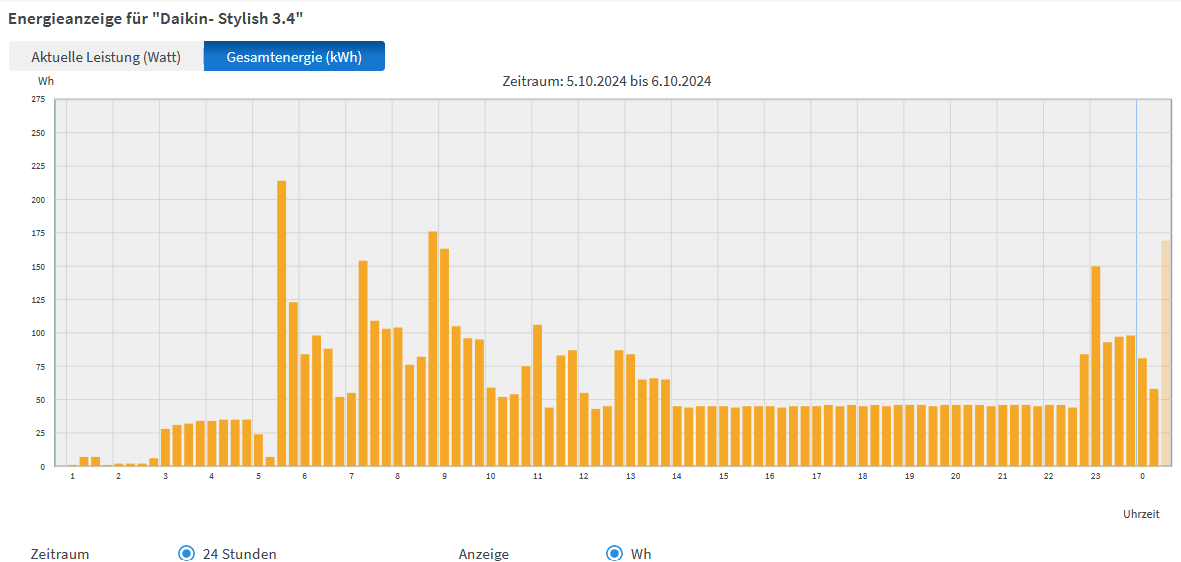Screen dimensions: 1181x562
Task: Click the hour 14 label on the x-axis
Action: pyautogui.click(x=677, y=476)
